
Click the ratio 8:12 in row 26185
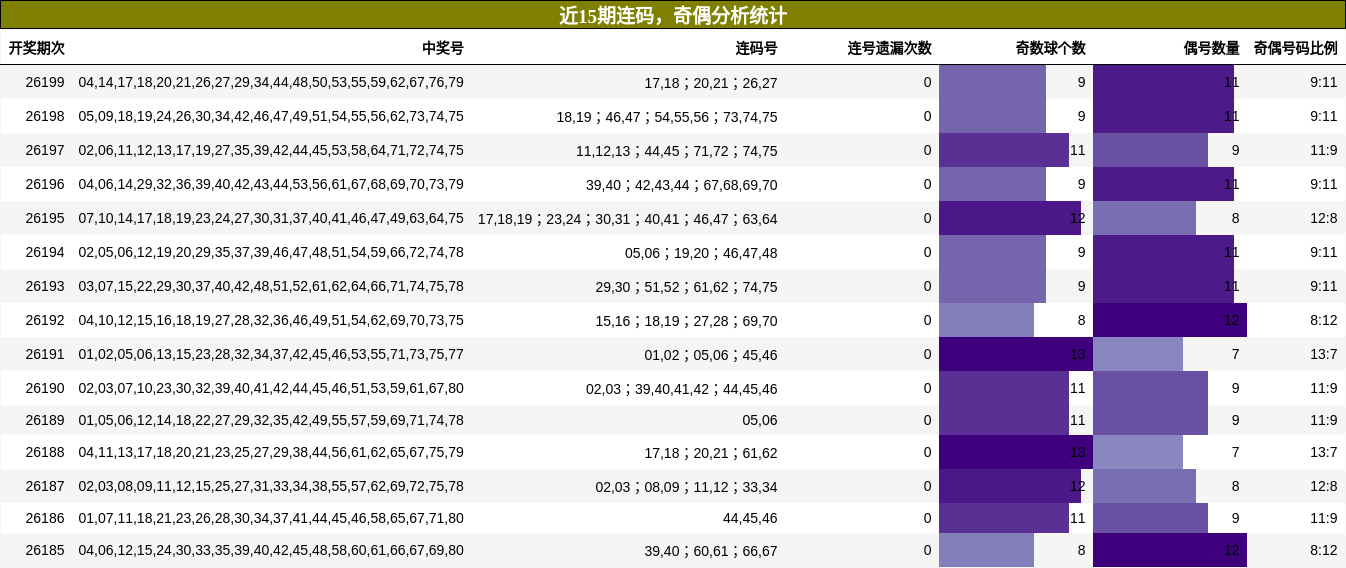[1324, 550]
